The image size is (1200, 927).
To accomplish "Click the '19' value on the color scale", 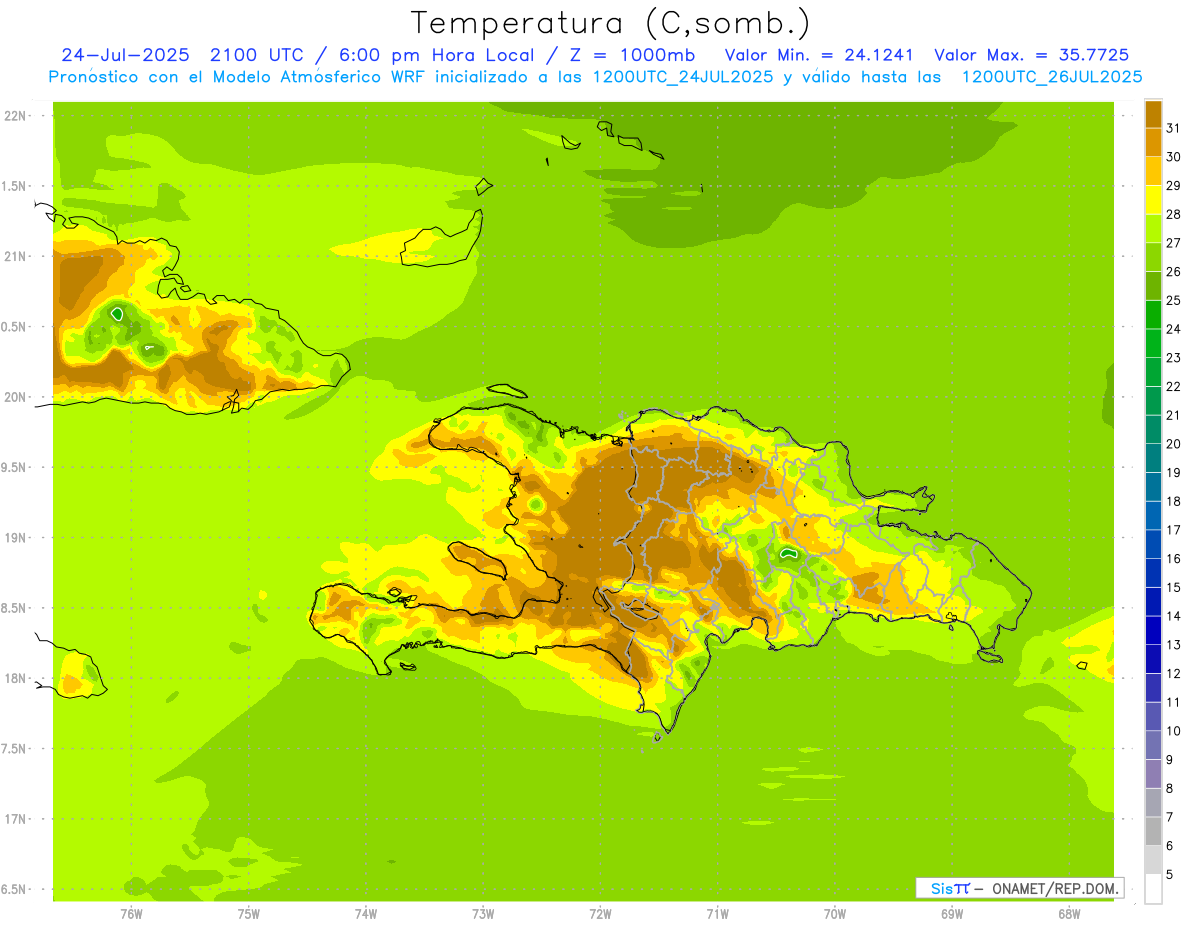I will click(1173, 472).
